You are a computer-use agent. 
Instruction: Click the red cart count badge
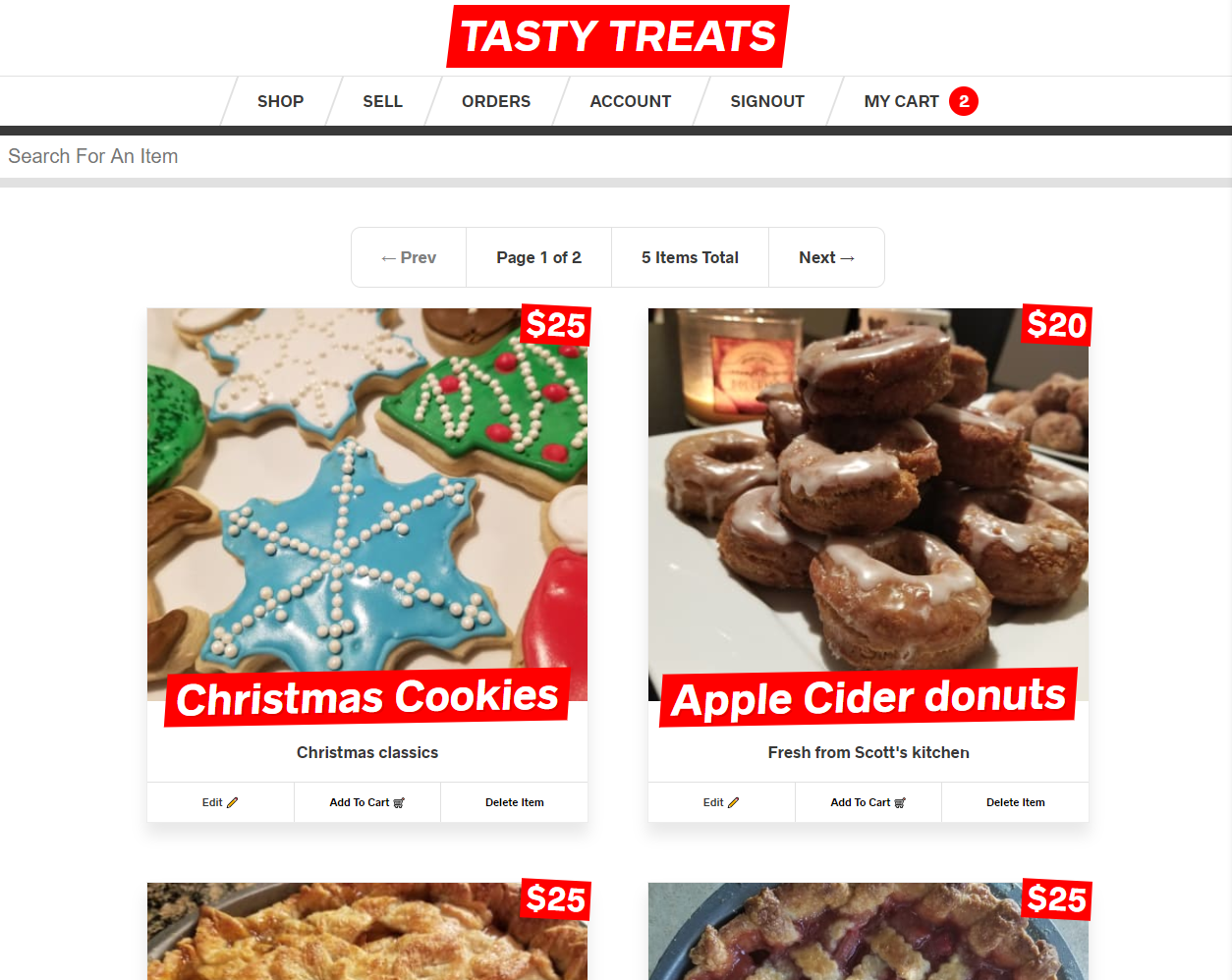tap(964, 101)
